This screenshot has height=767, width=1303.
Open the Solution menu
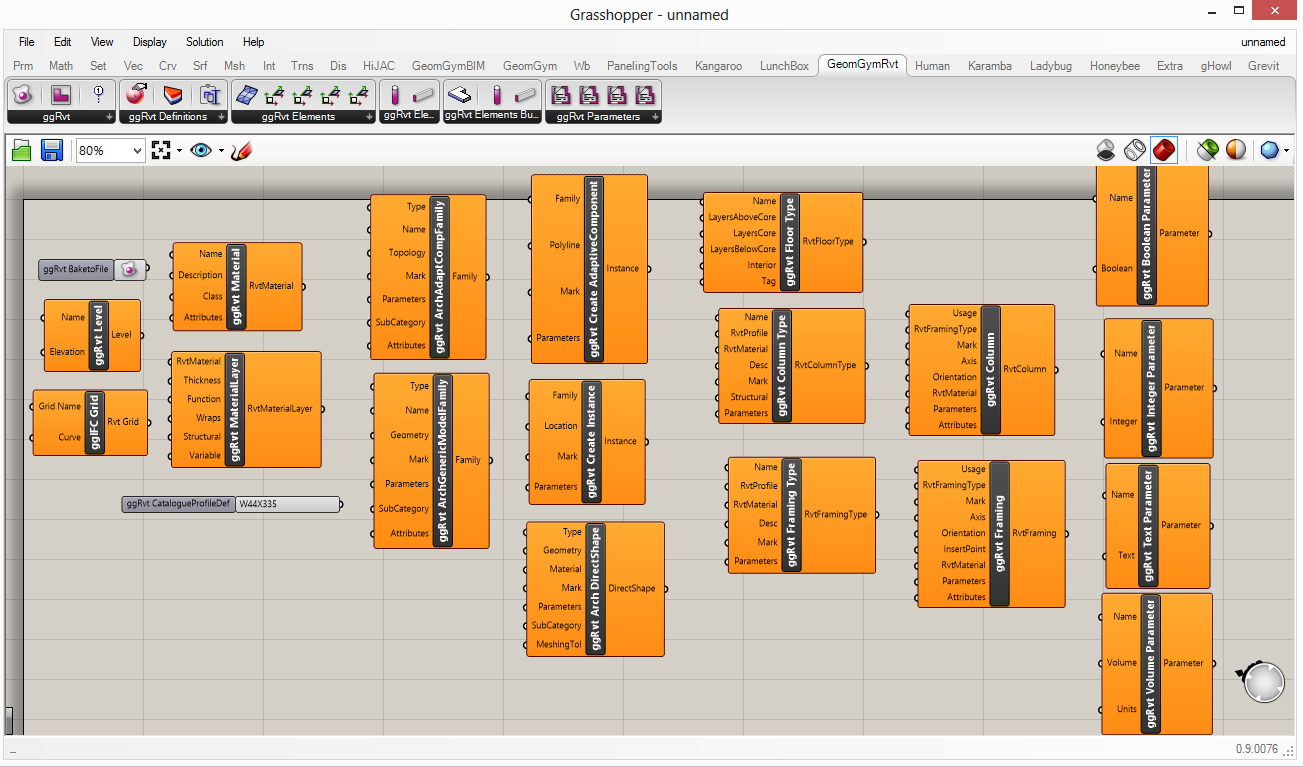[205, 42]
